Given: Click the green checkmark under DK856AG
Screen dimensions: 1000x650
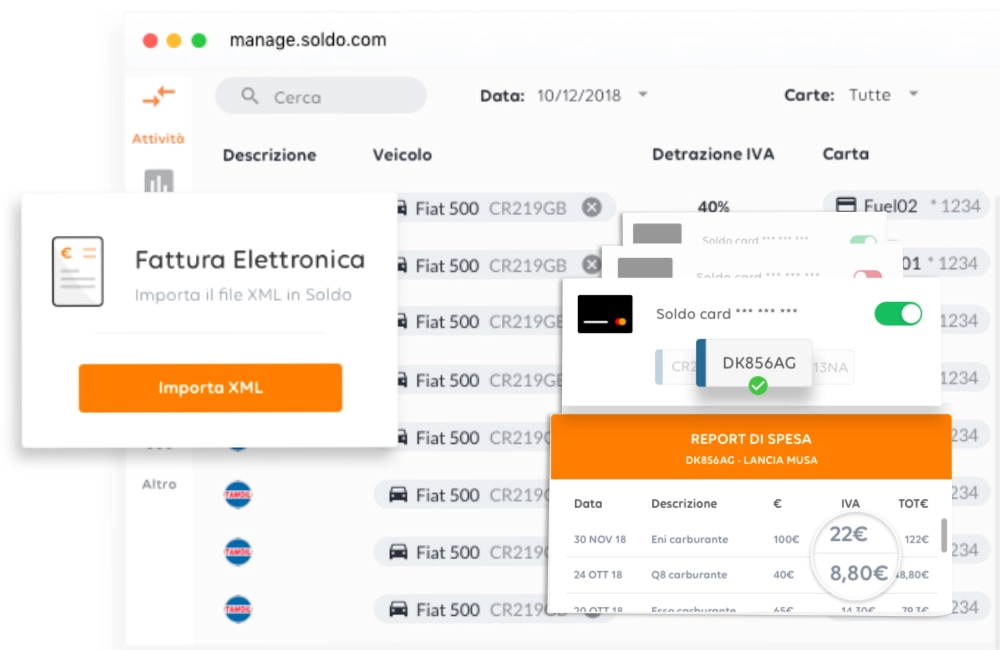Looking at the screenshot, I should coord(758,385).
